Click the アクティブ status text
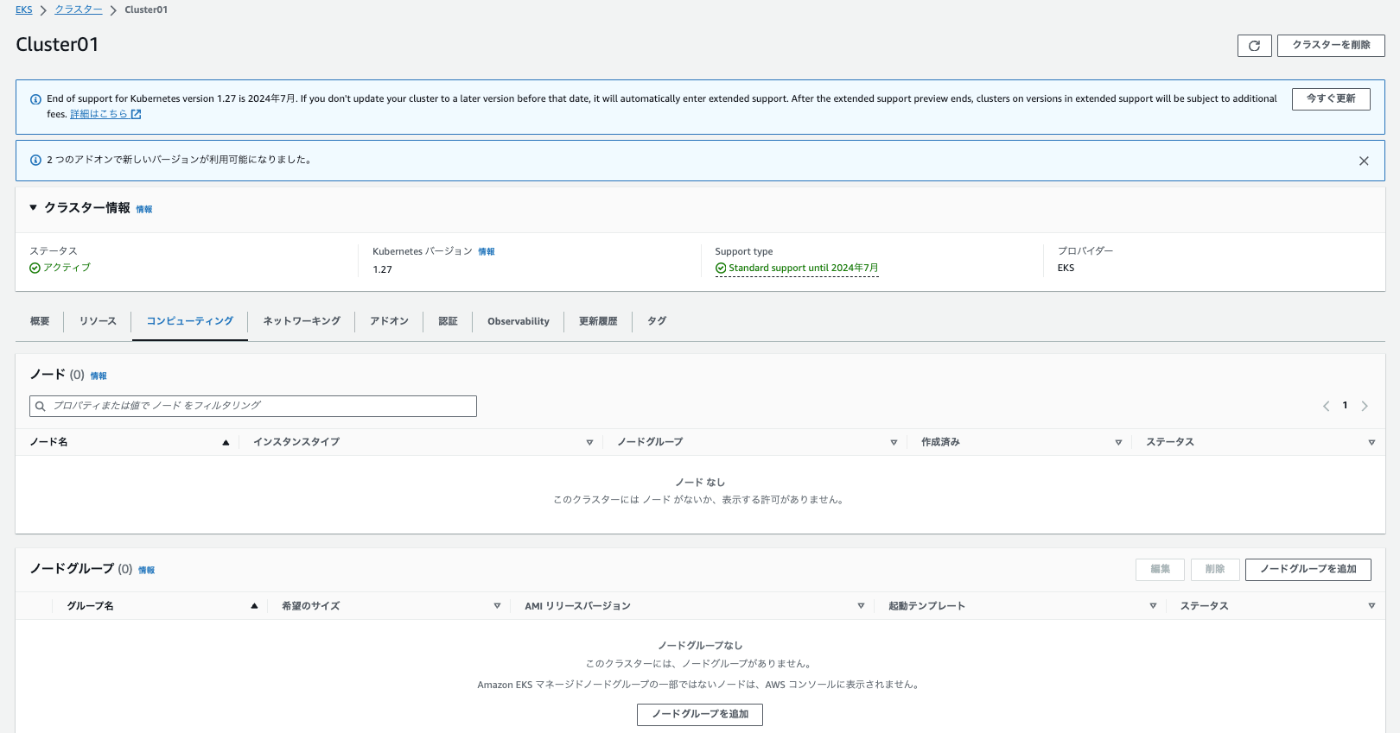 (66, 268)
